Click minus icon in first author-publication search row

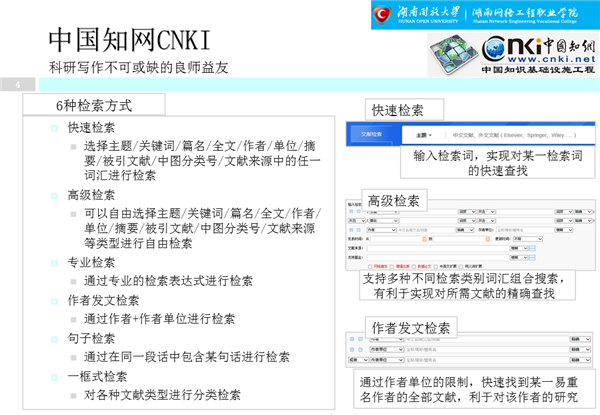point(352,339)
